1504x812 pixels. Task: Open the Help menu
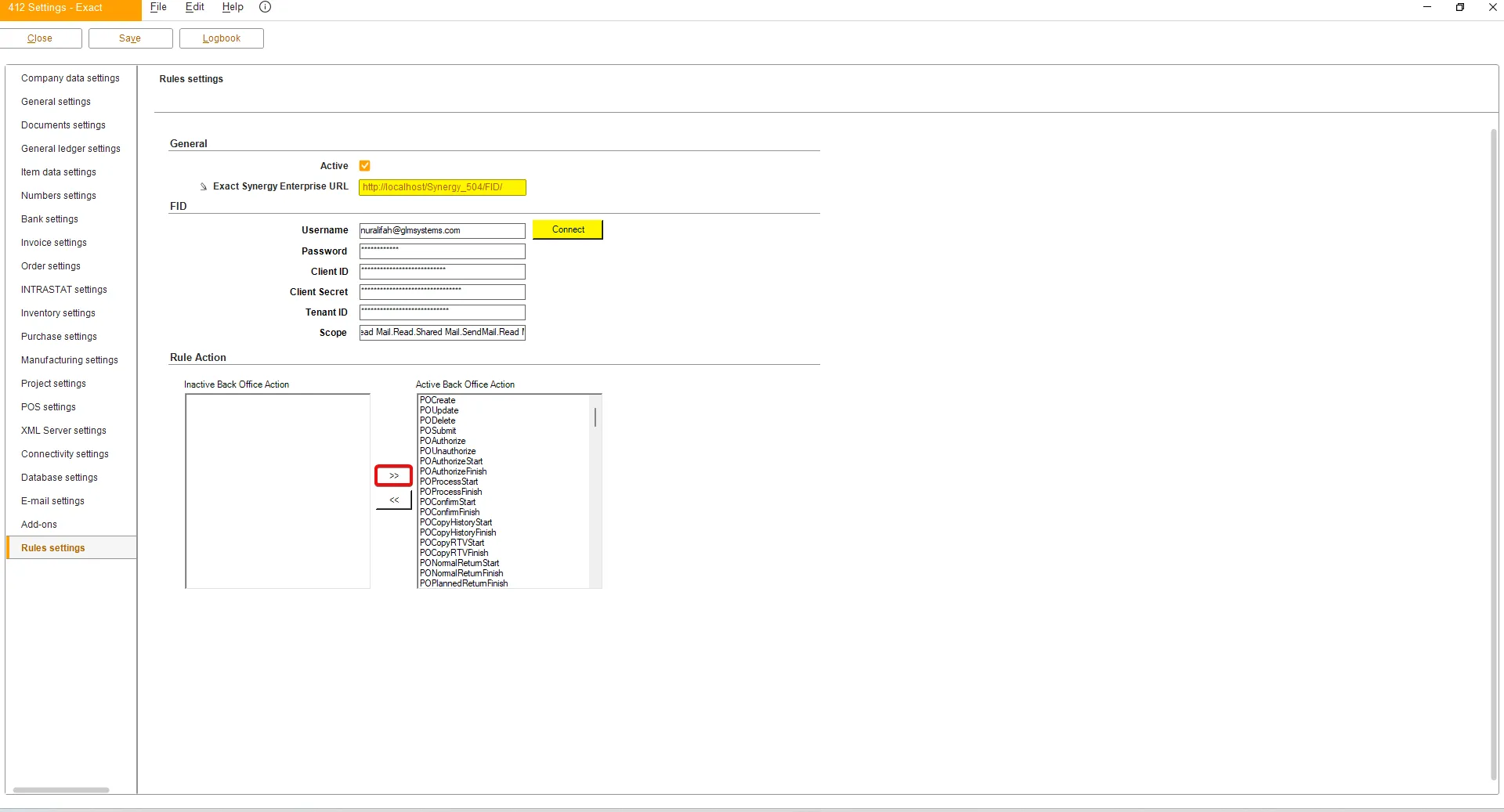pos(233,7)
